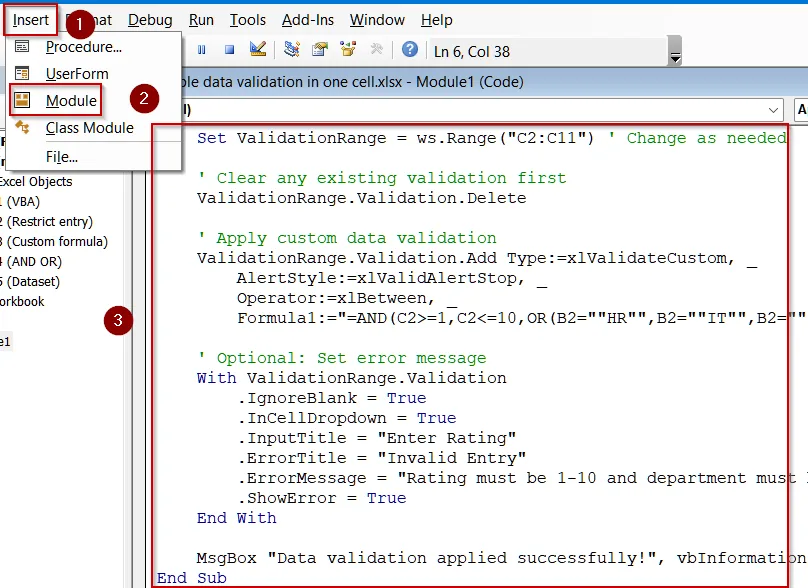Click the 'Set ValidationRange' code line
The height and width of the screenshot is (588, 808).
492,138
